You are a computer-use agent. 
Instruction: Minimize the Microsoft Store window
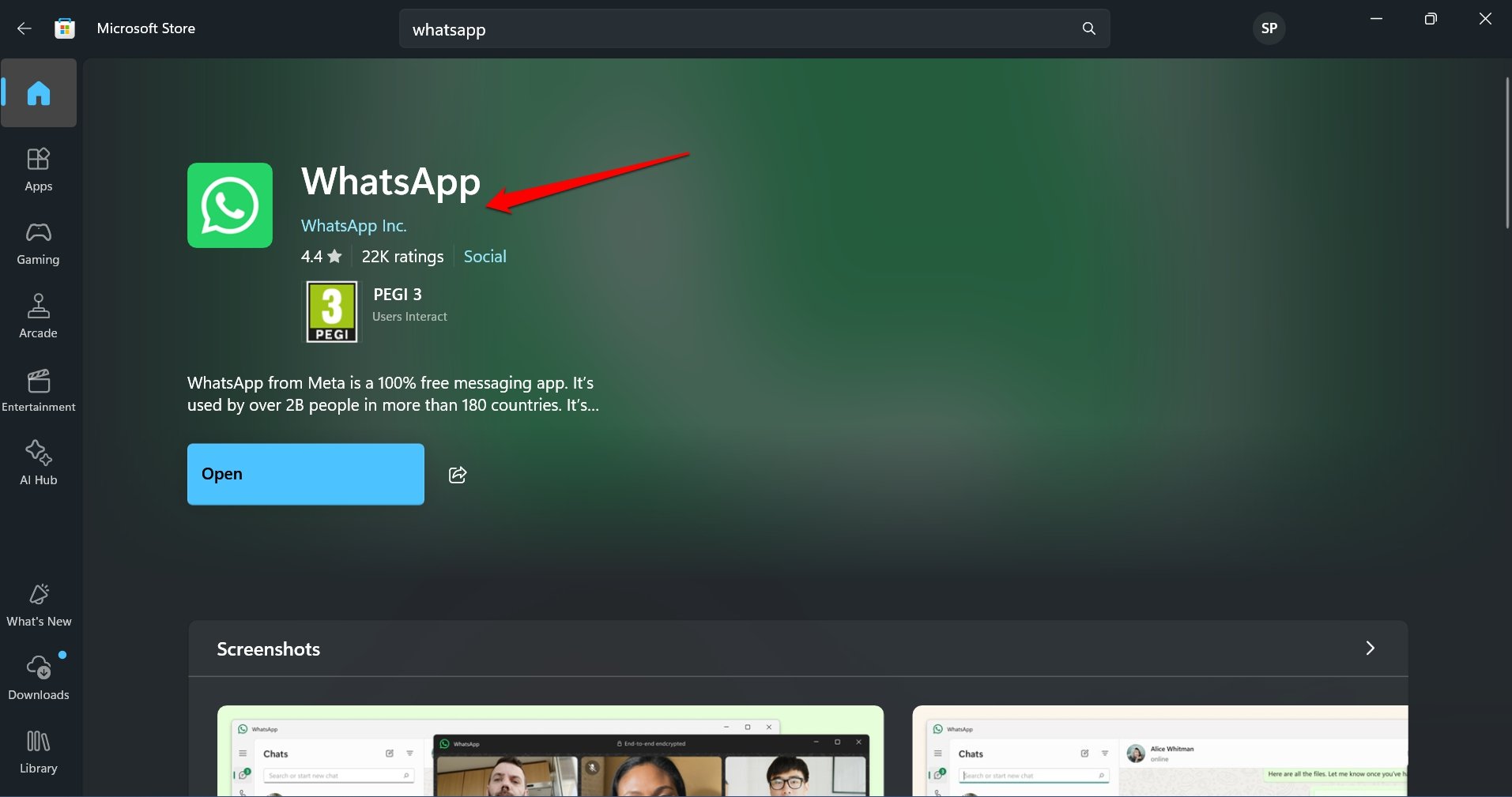point(1376,19)
